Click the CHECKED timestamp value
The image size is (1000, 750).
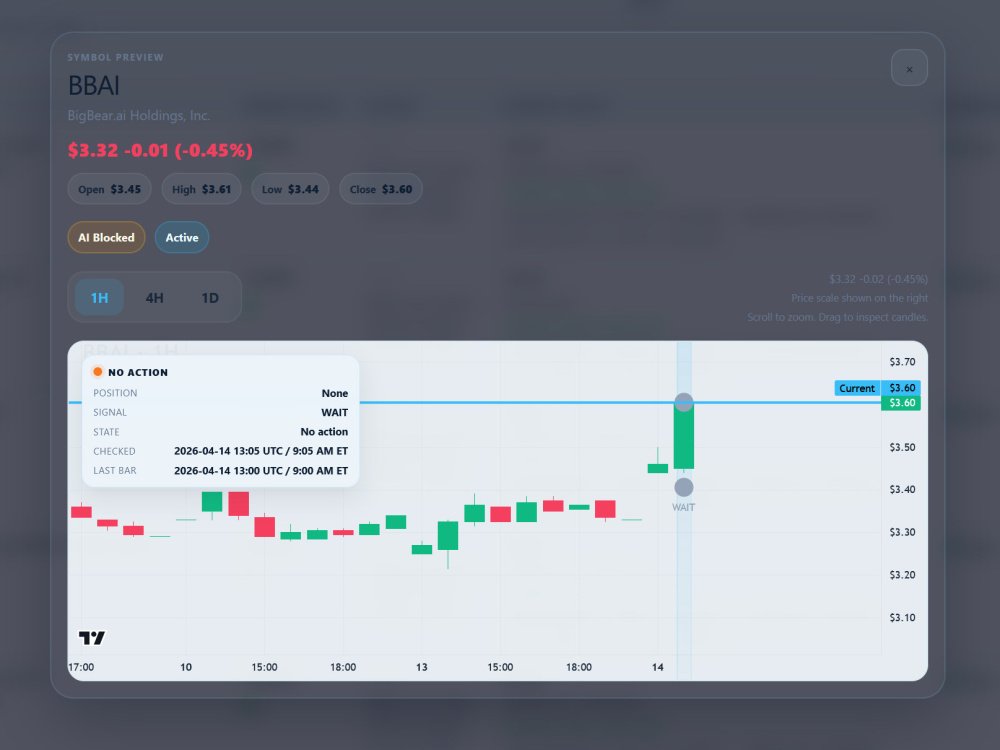(261, 451)
